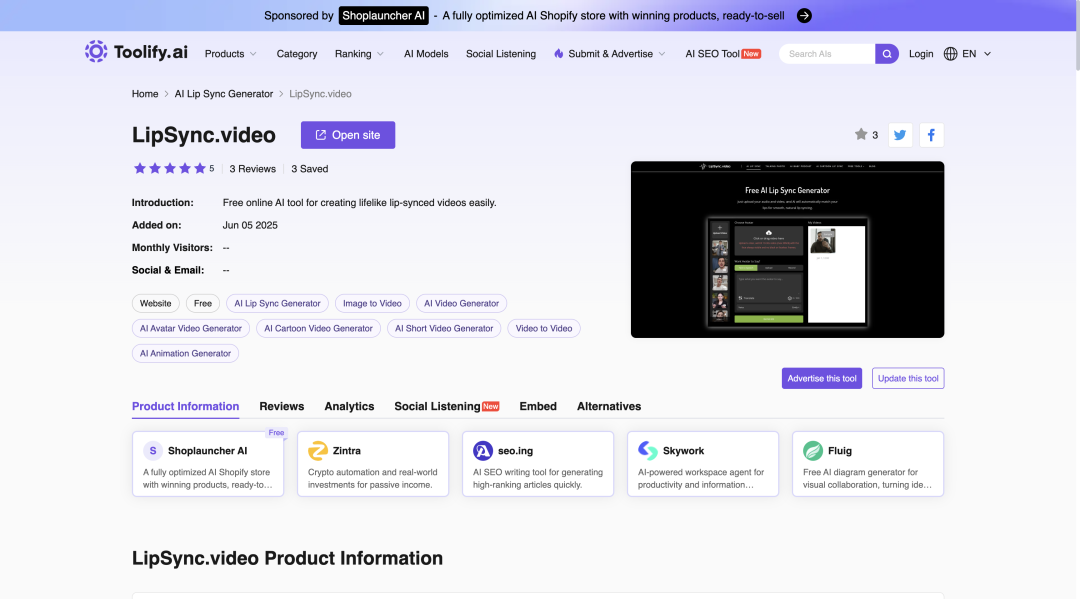This screenshot has width=1080, height=599.
Task: Click the AI Video Generator tag
Action: tap(461, 303)
